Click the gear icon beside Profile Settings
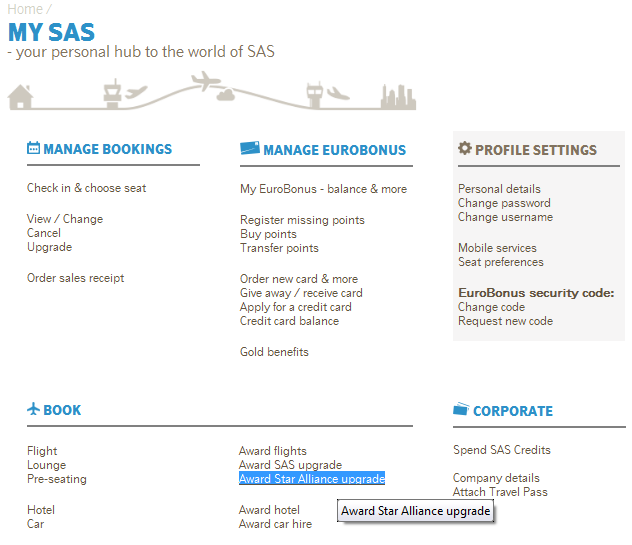This screenshot has height=545, width=632. coord(464,148)
